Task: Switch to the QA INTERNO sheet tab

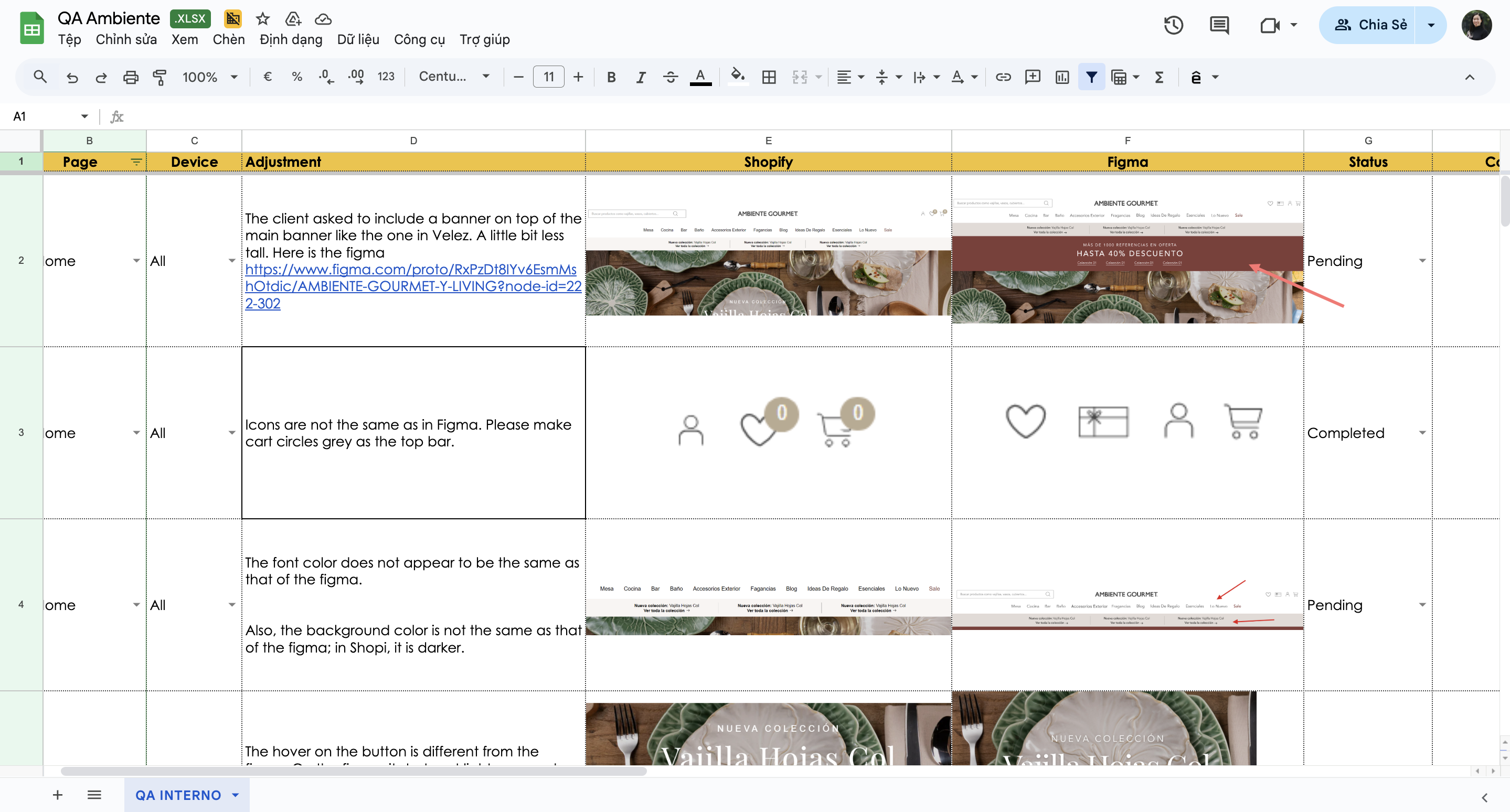Action: pyautogui.click(x=178, y=795)
